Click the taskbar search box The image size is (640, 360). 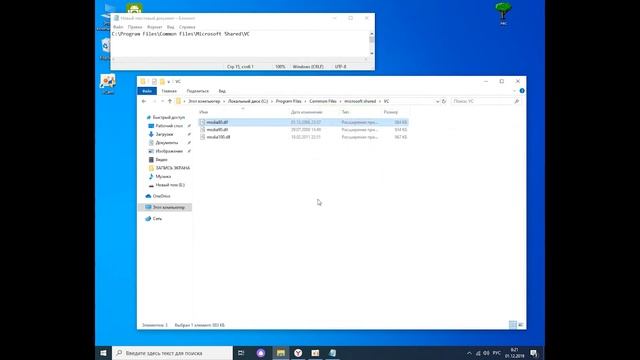point(172,353)
